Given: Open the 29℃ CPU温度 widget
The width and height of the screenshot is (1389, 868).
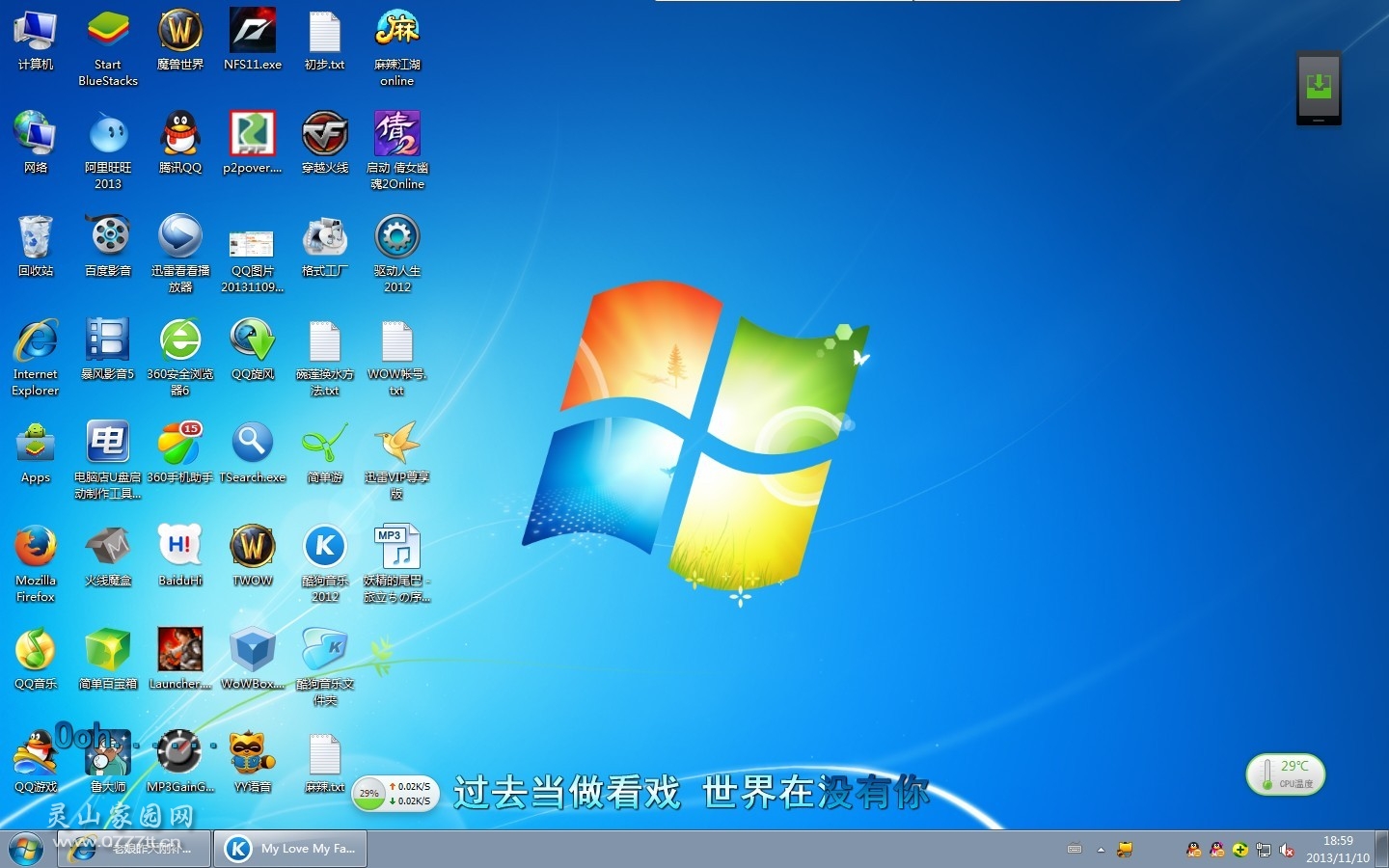Looking at the screenshot, I should [1287, 774].
